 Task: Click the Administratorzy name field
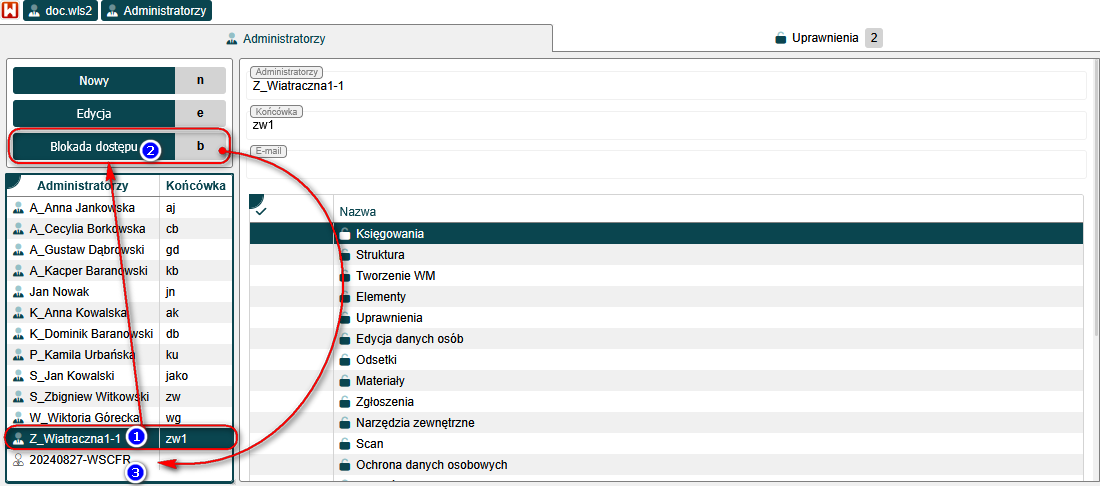668,86
